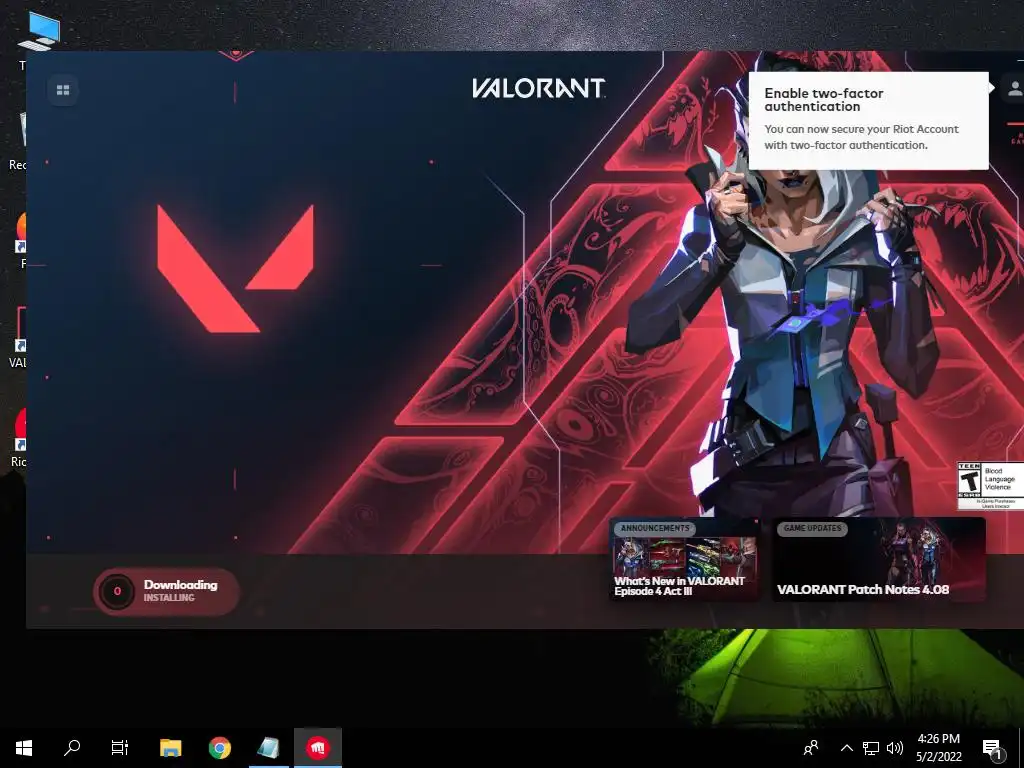Open the account profile icon

coord(1014,88)
